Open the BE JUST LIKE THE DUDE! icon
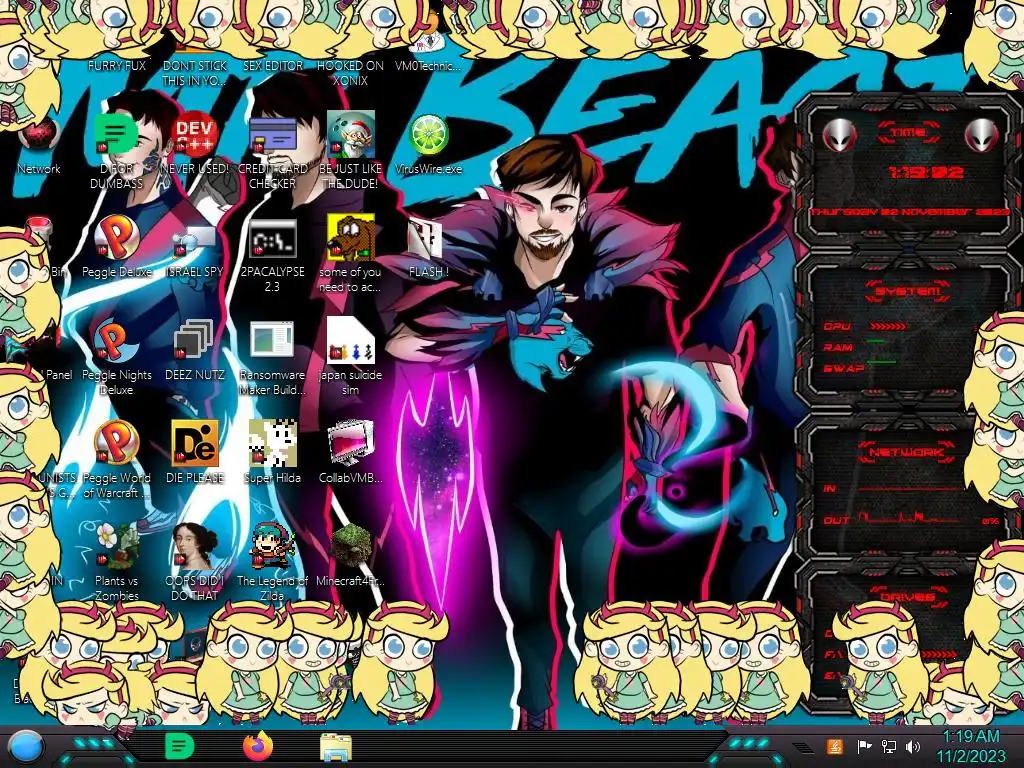 point(350,136)
